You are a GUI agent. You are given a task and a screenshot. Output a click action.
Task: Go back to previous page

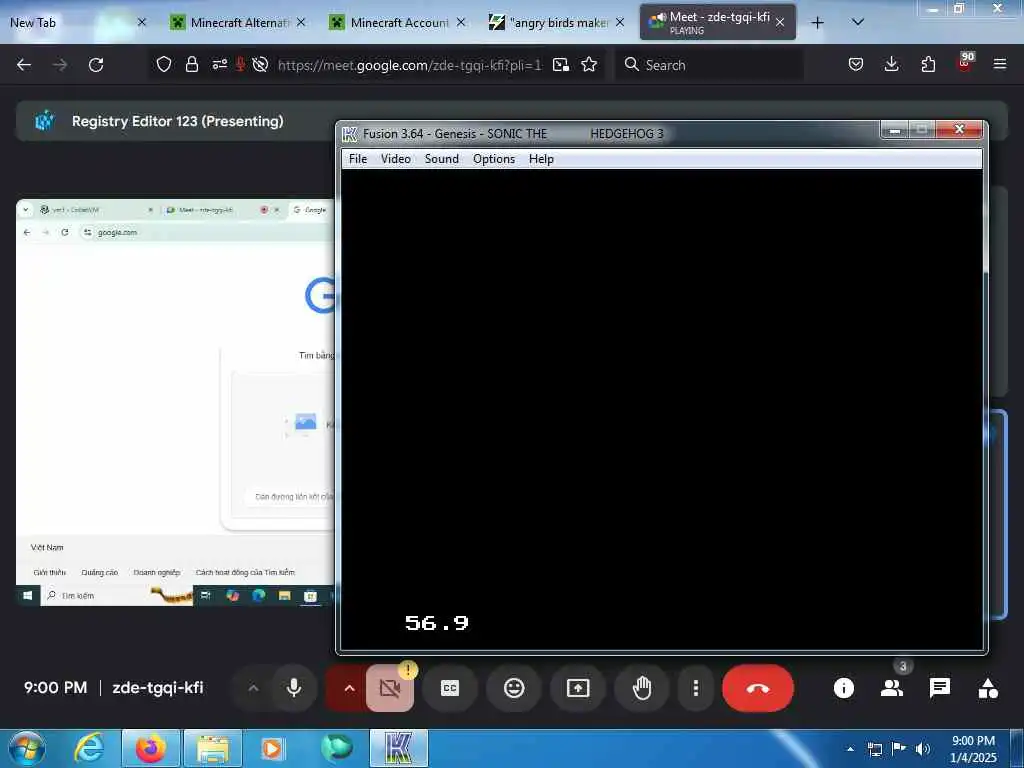[x=24, y=65]
